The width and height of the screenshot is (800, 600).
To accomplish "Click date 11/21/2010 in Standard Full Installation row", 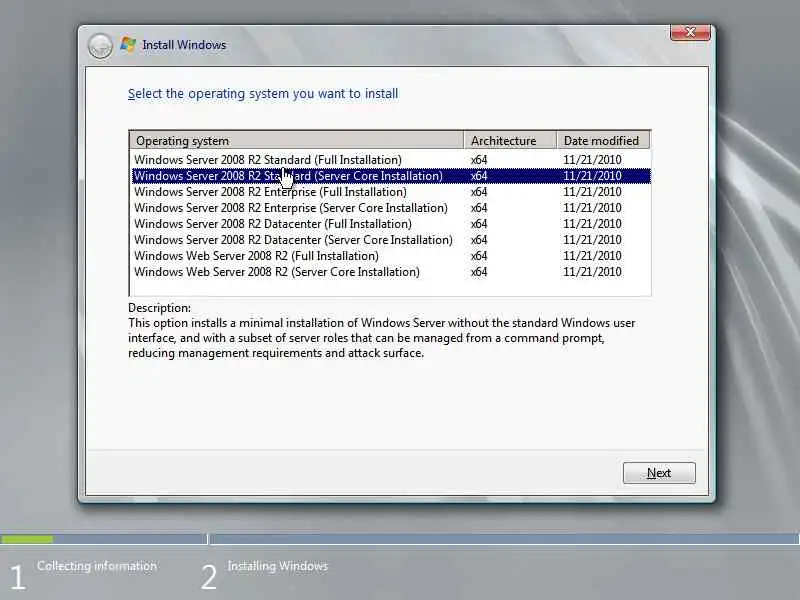I will (x=592, y=160).
